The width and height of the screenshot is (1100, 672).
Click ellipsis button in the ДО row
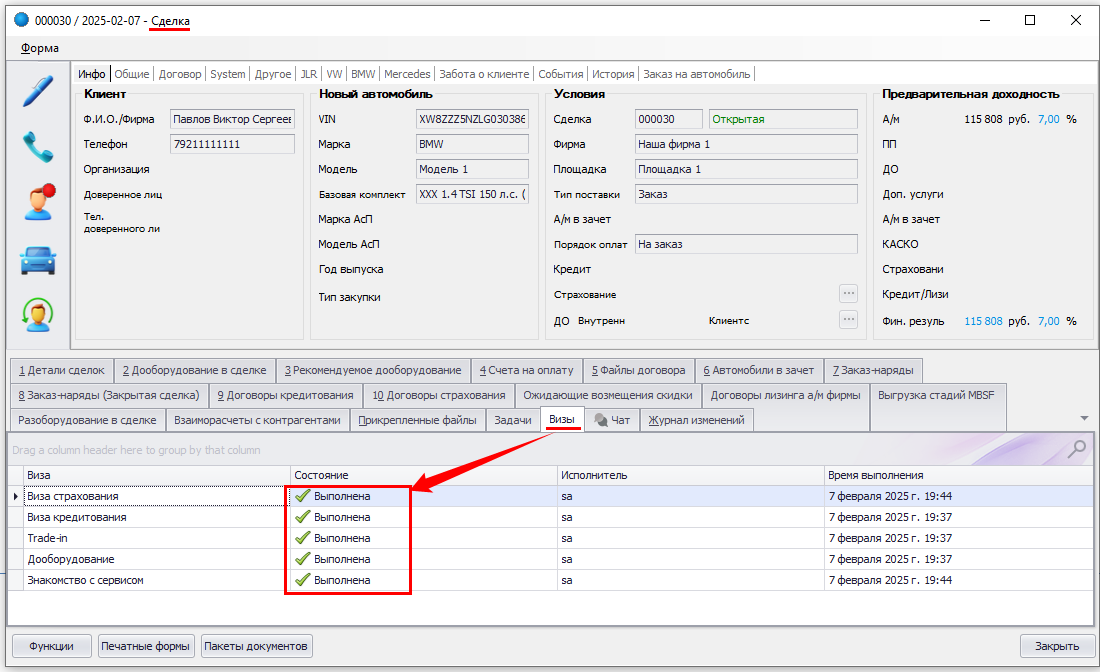[x=848, y=320]
